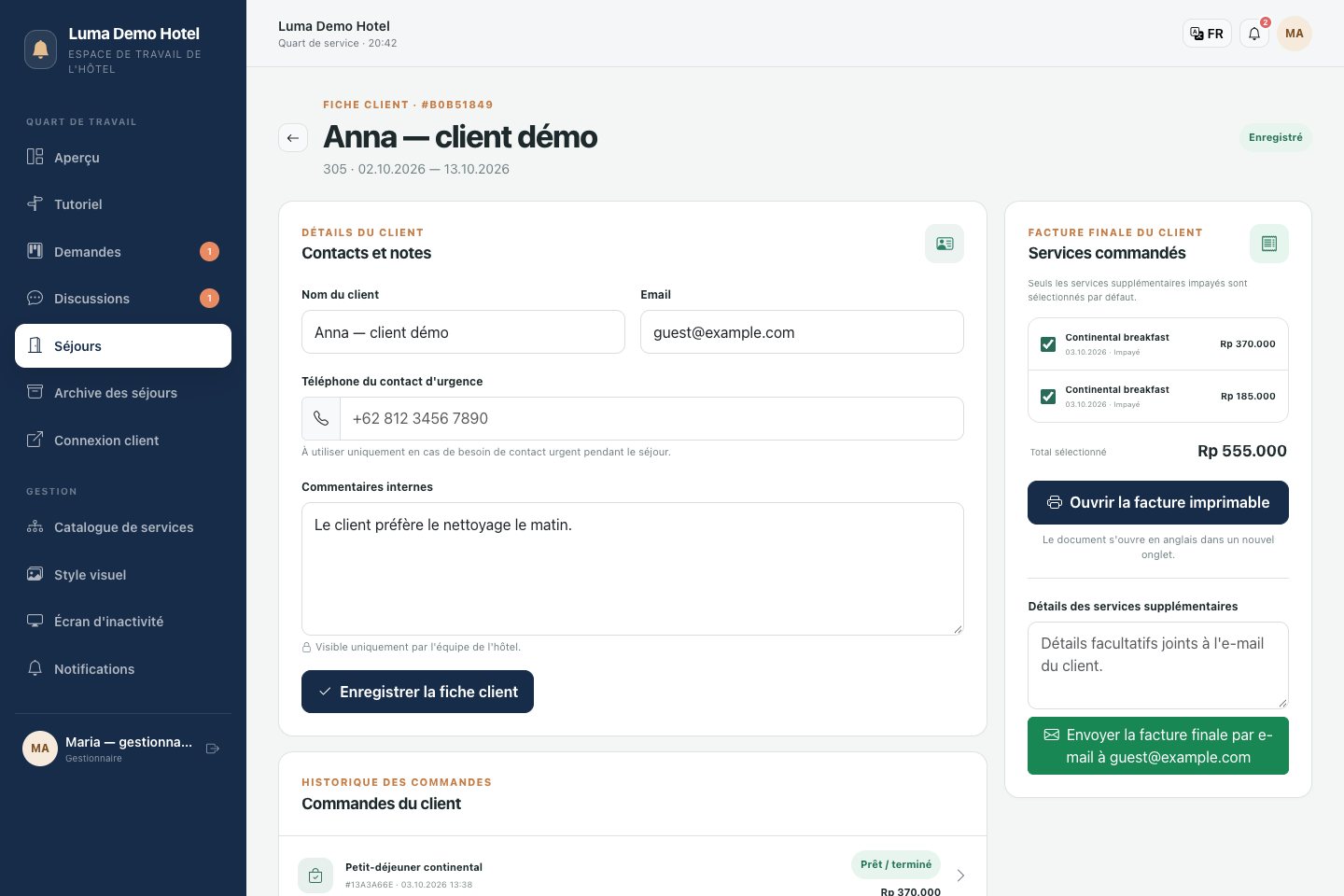This screenshot has width=1344, height=896.
Task: Open the Tutoriel page
Action: [123, 204]
